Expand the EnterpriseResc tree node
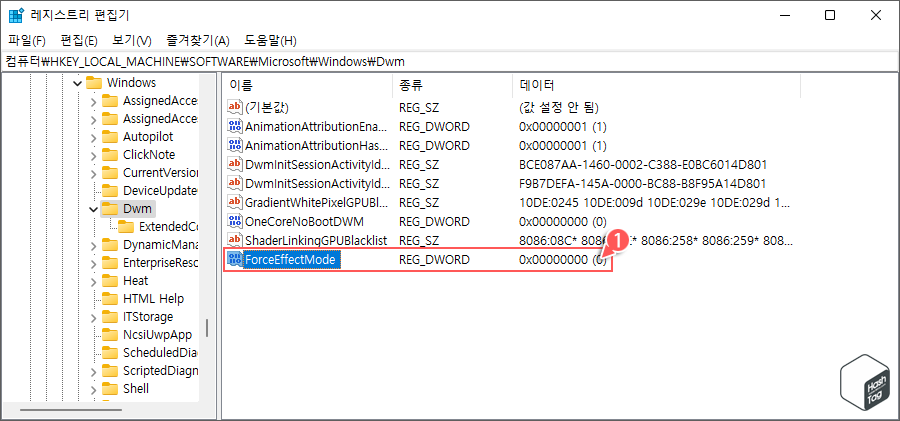Viewport: 900px width, 421px height. (x=94, y=263)
